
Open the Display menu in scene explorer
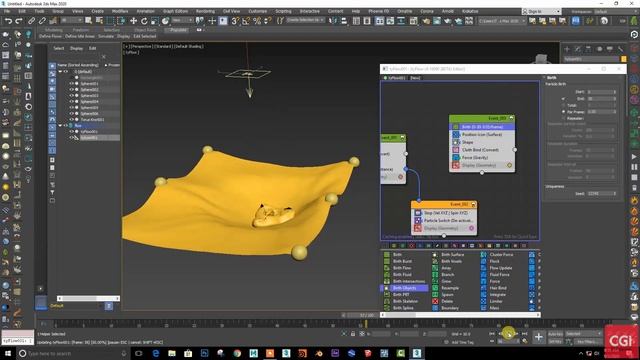76,48
